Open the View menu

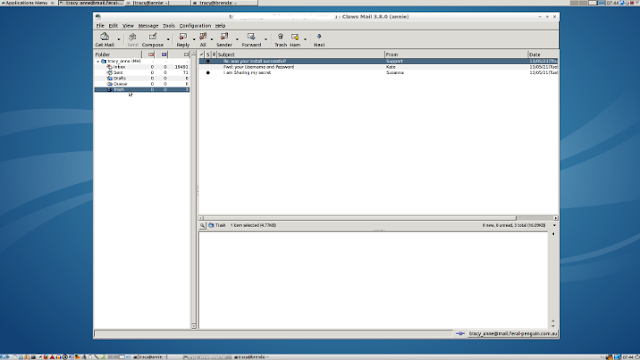click(128, 26)
